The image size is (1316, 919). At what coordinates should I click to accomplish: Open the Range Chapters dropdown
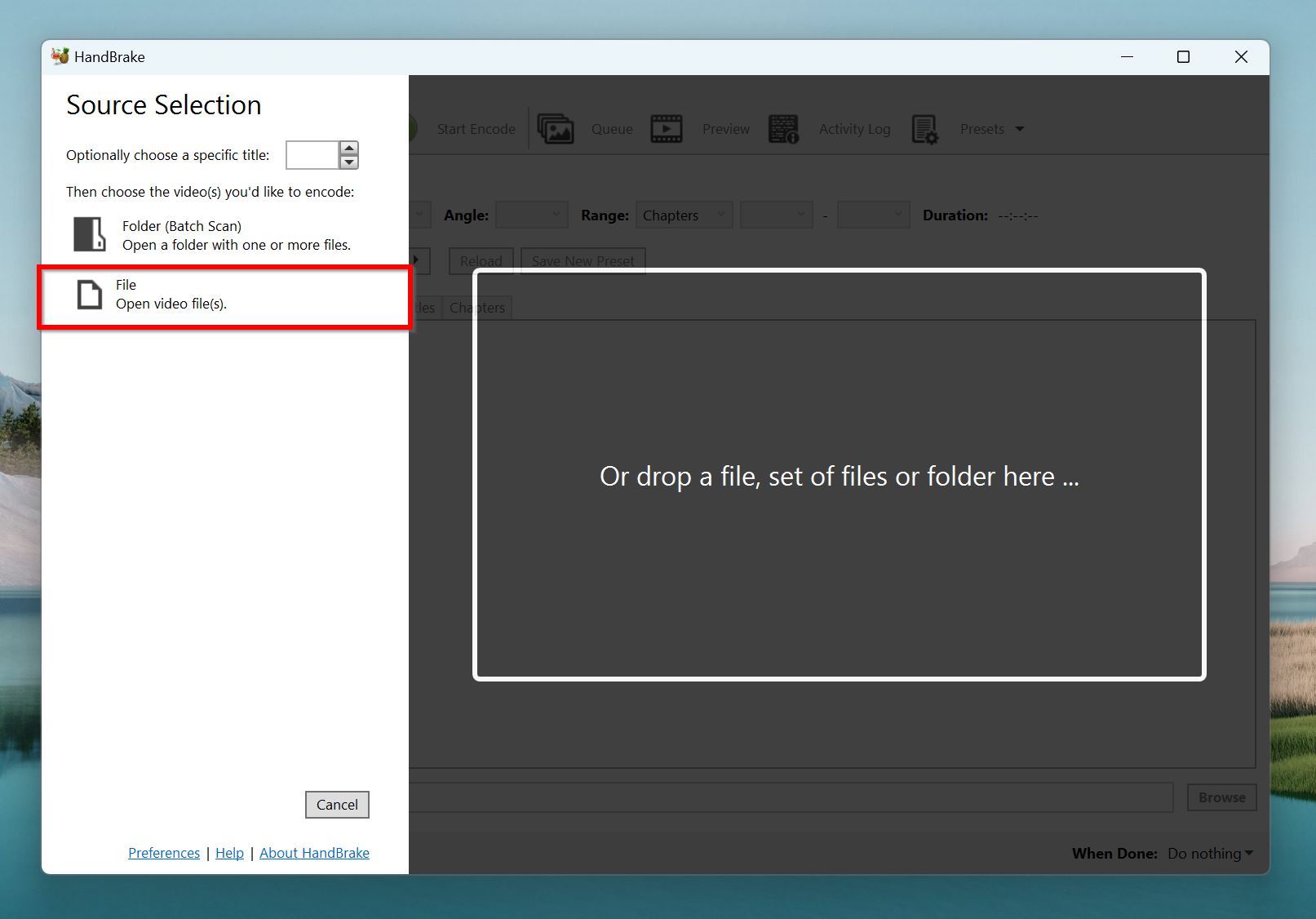(684, 214)
